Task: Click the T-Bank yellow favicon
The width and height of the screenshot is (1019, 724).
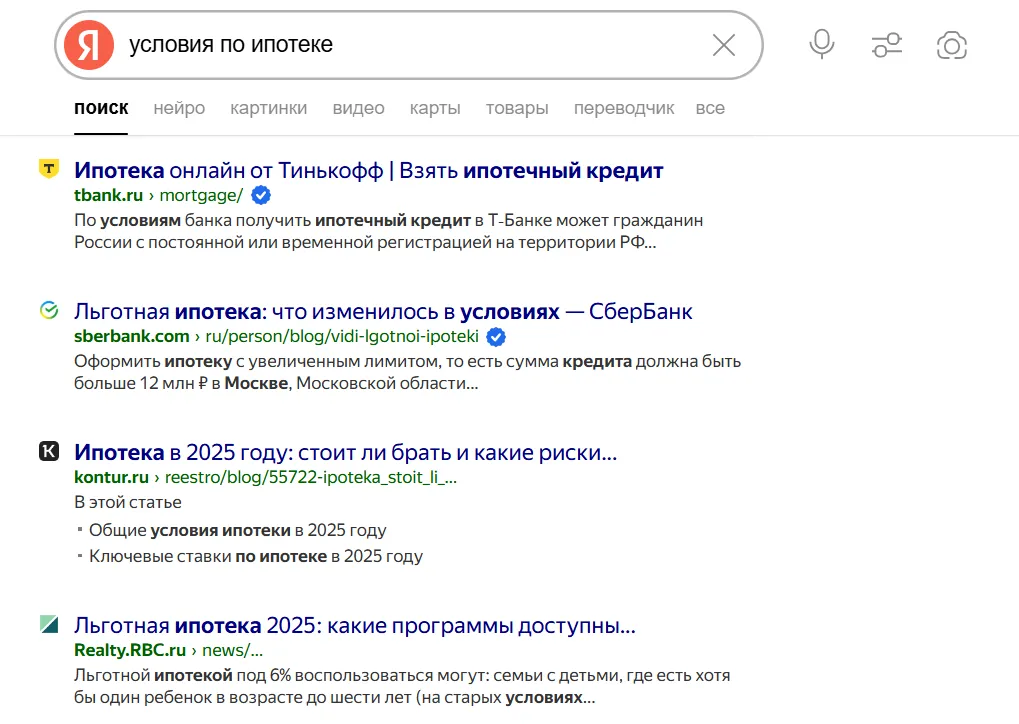Action: 49,168
